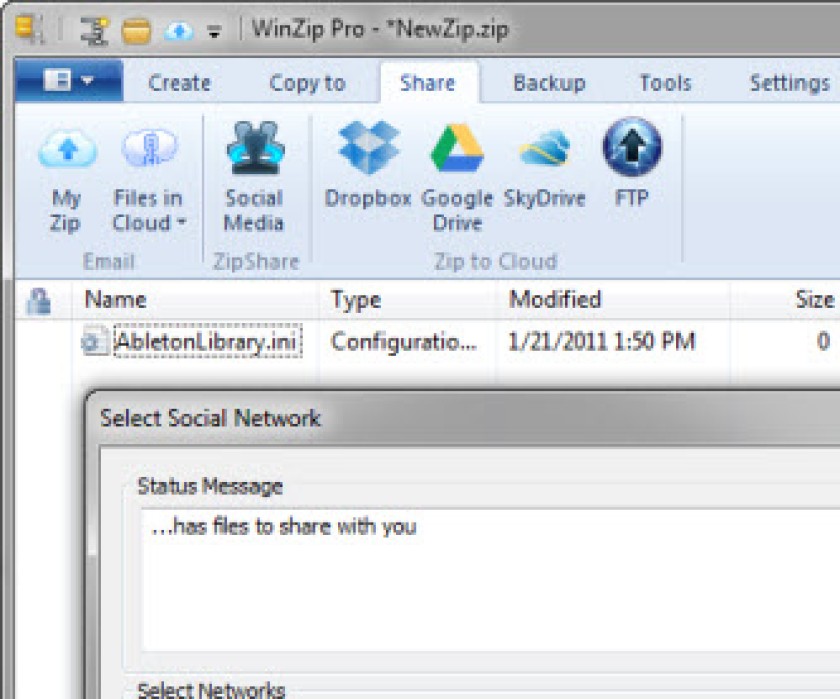Click the 1/21/2011 1:50 PM modified cell
Viewport: 840px width, 699px height.
click(x=602, y=341)
